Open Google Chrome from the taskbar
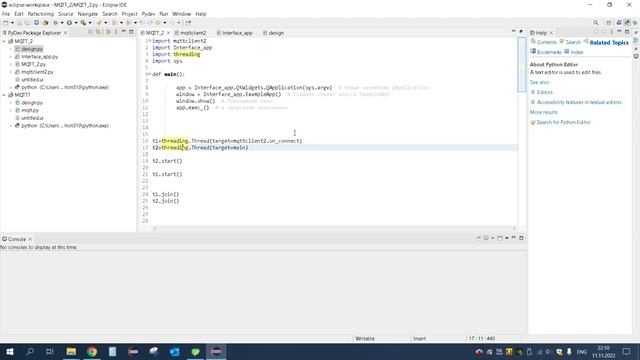 (92, 351)
